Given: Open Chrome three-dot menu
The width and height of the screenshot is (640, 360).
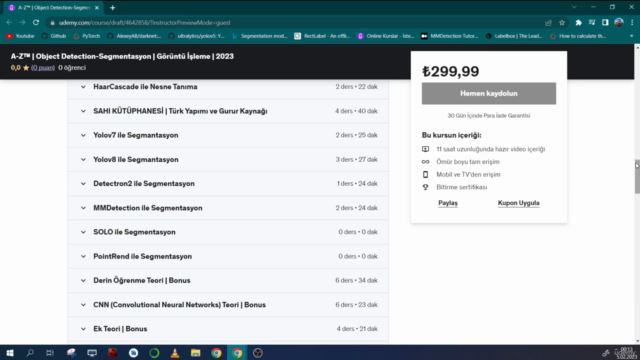Looking at the screenshot, I should point(632,23).
